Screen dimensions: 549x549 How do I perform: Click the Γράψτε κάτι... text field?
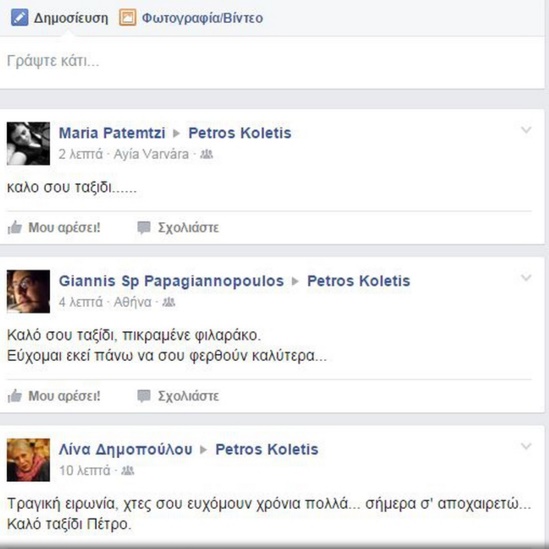[x=272, y=62]
